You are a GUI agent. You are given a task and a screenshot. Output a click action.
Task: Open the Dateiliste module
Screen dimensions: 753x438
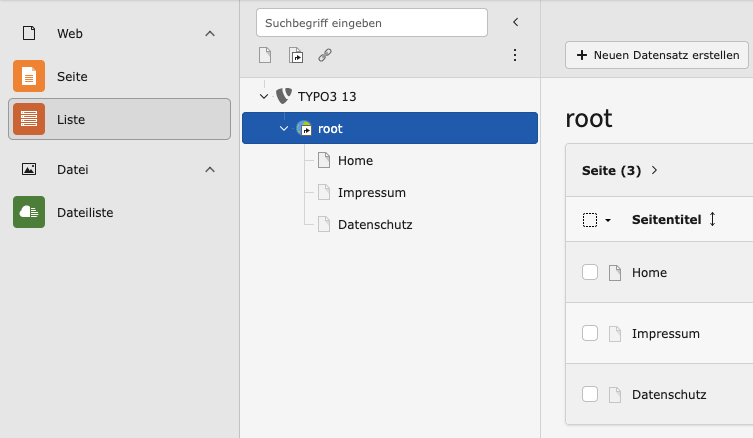[x=85, y=212]
